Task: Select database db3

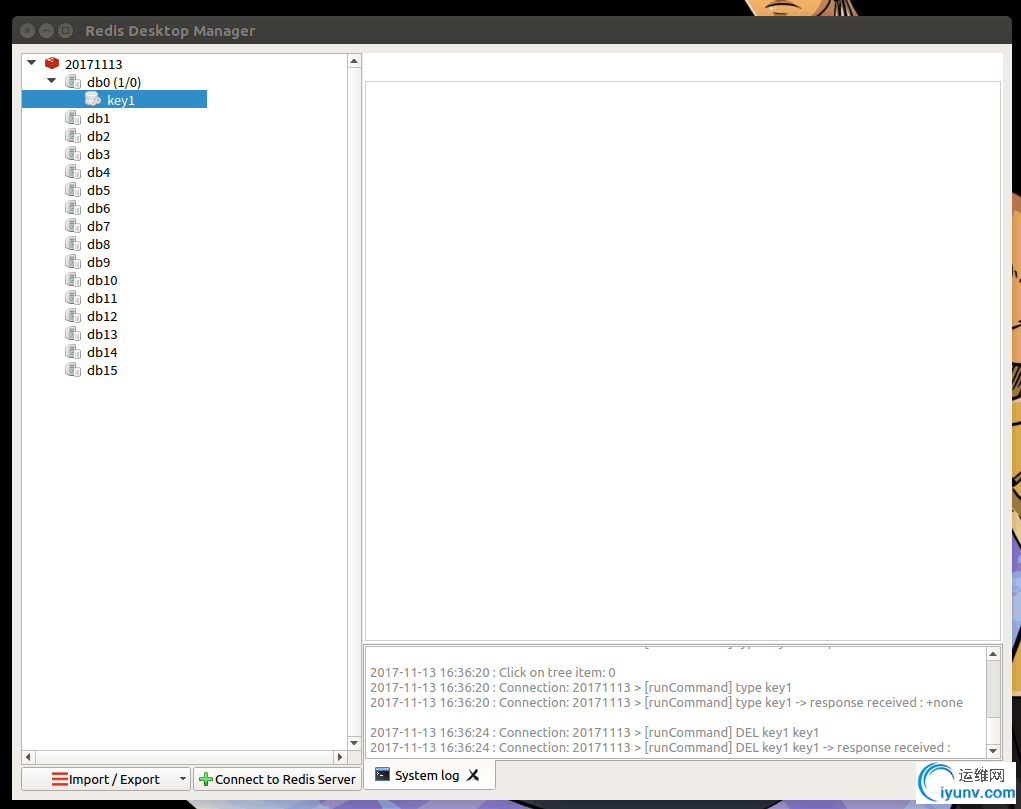Action: point(98,154)
